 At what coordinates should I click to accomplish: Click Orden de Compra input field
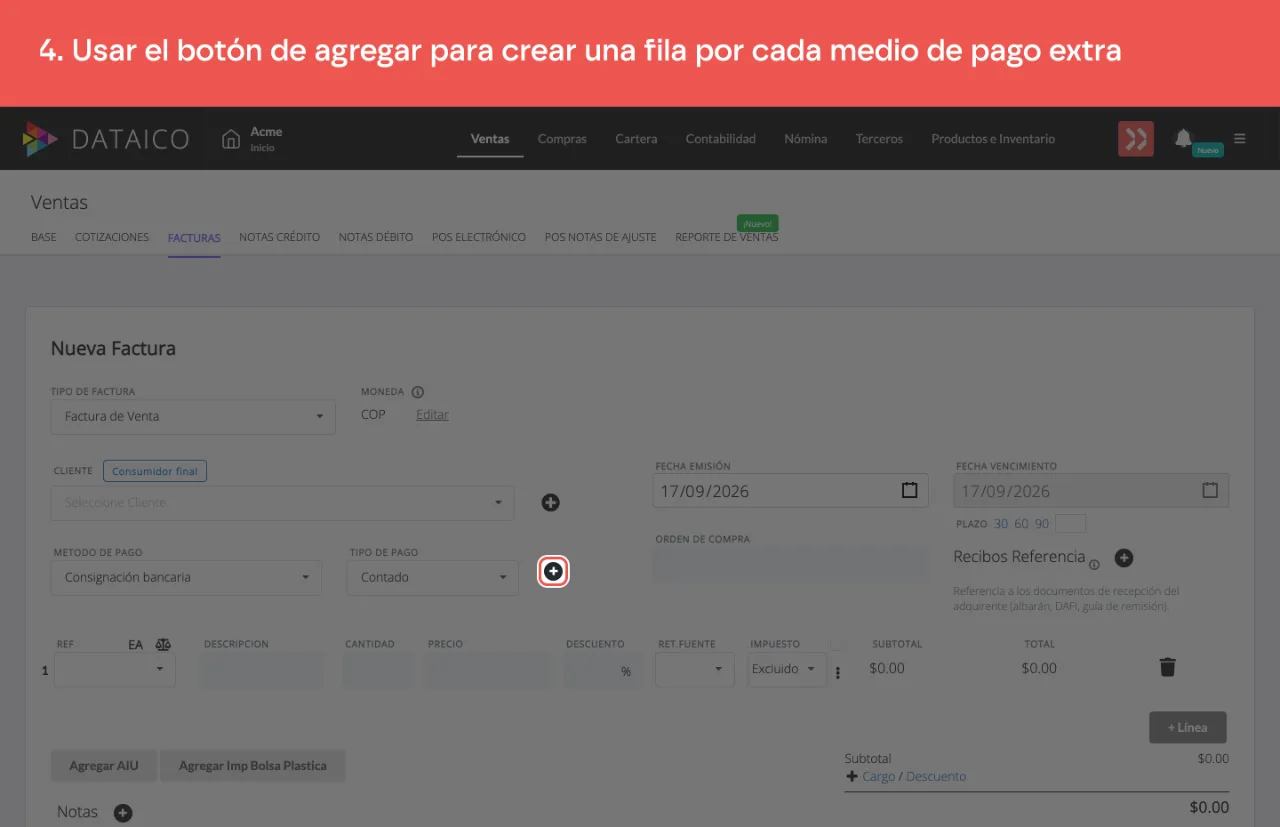point(791,563)
